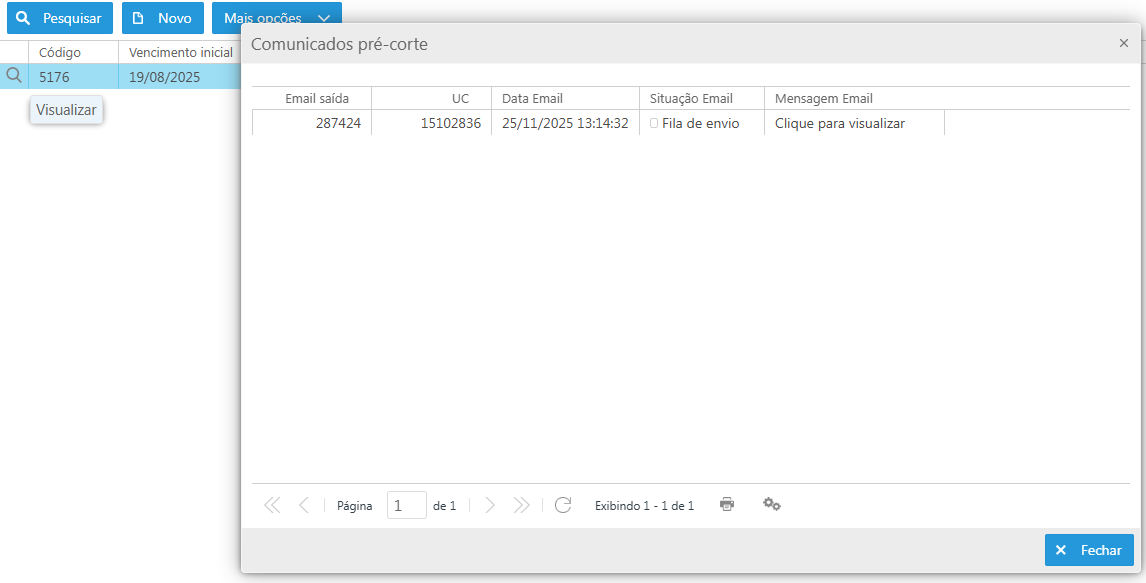Sort by the Email saída column header
Screen dimensions: 1146x583
pos(317,98)
